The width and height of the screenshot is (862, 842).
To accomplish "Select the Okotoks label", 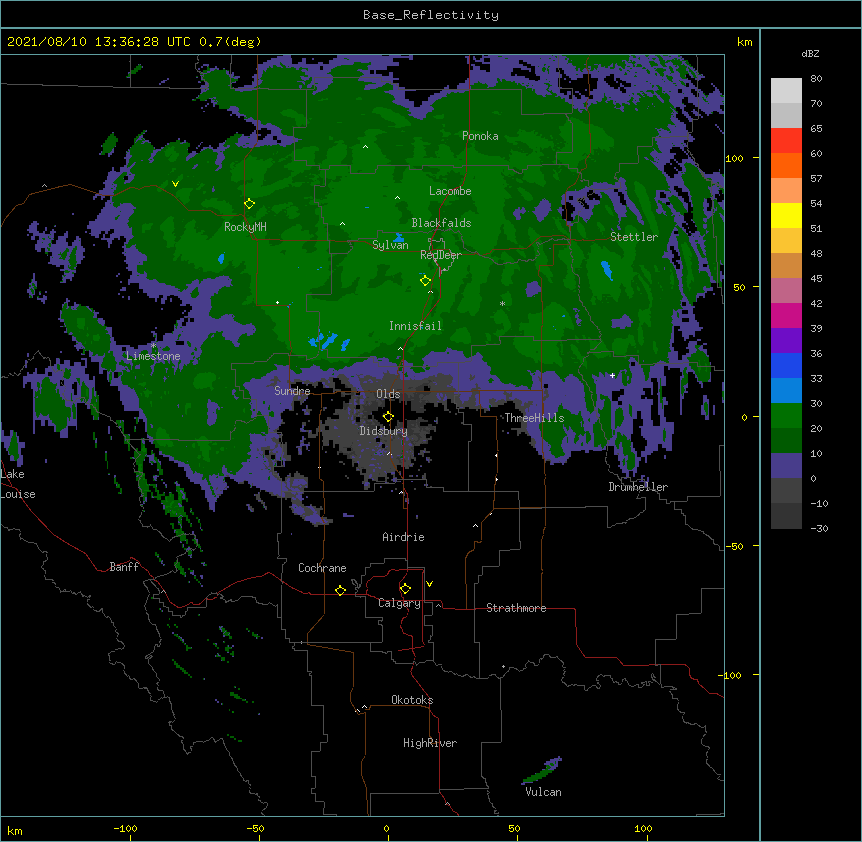I will pyautogui.click(x=412, y=700).
